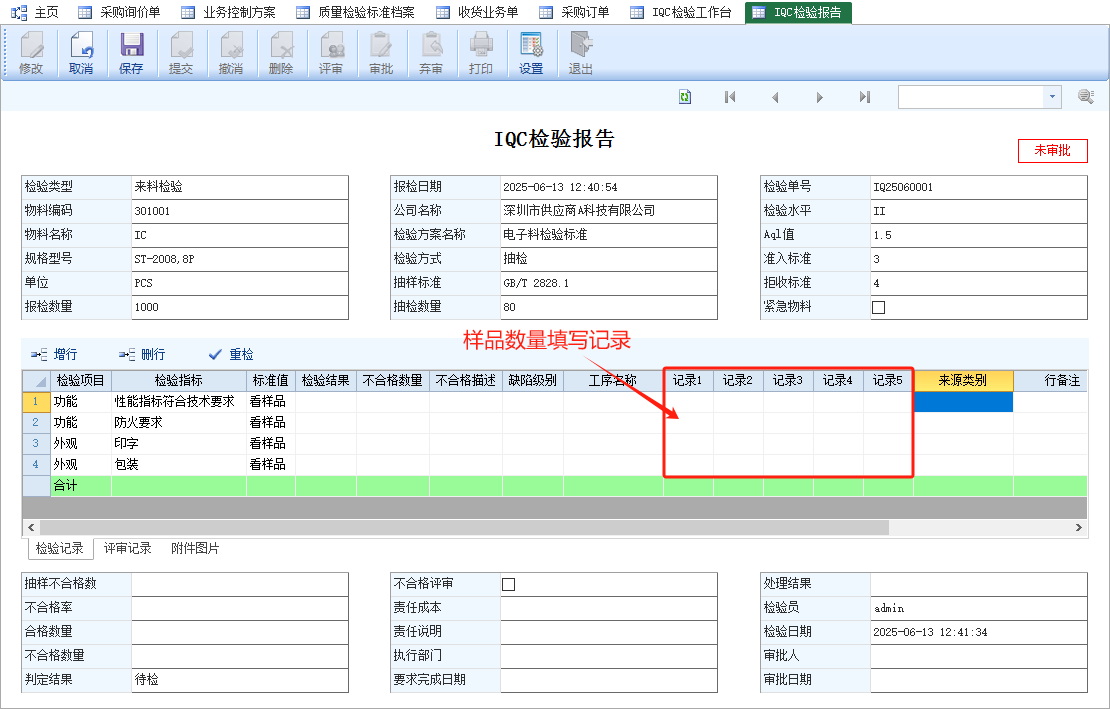This screenshot has height=709, width=1110.
Task: Add a row with 增行
Action: coord(55,354)
